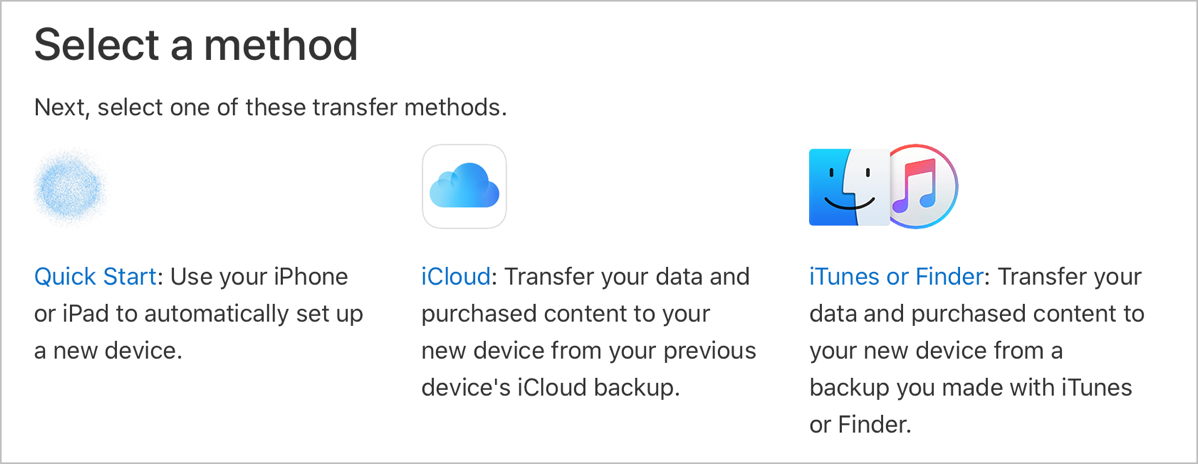Image resolution: width=1198 pixels, height=464 pixels.
Task: Click the 'your new device from a' line
Action: coord(935,351)
